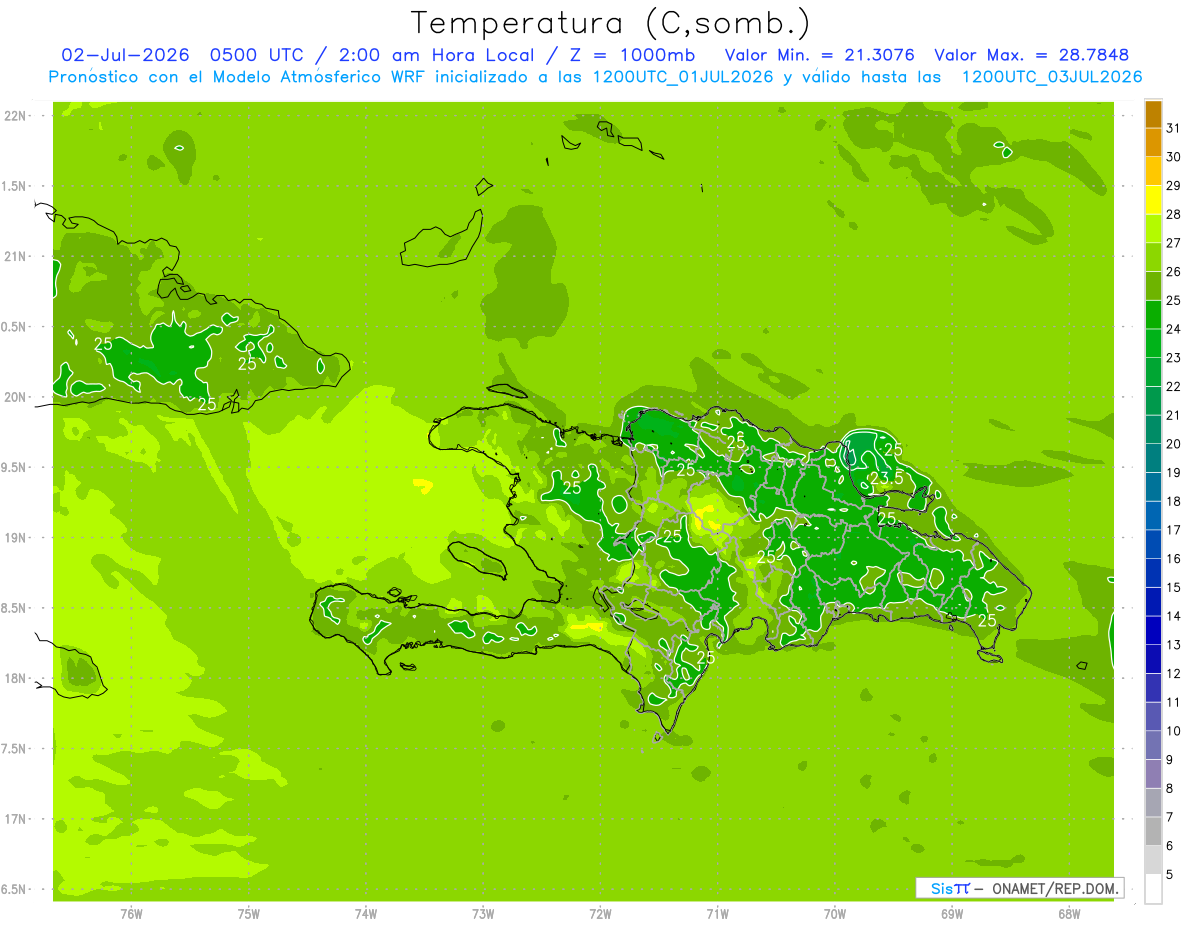1200x927 pixels.
Task: Click the "20N" latitude axis label
Action: 15,397
